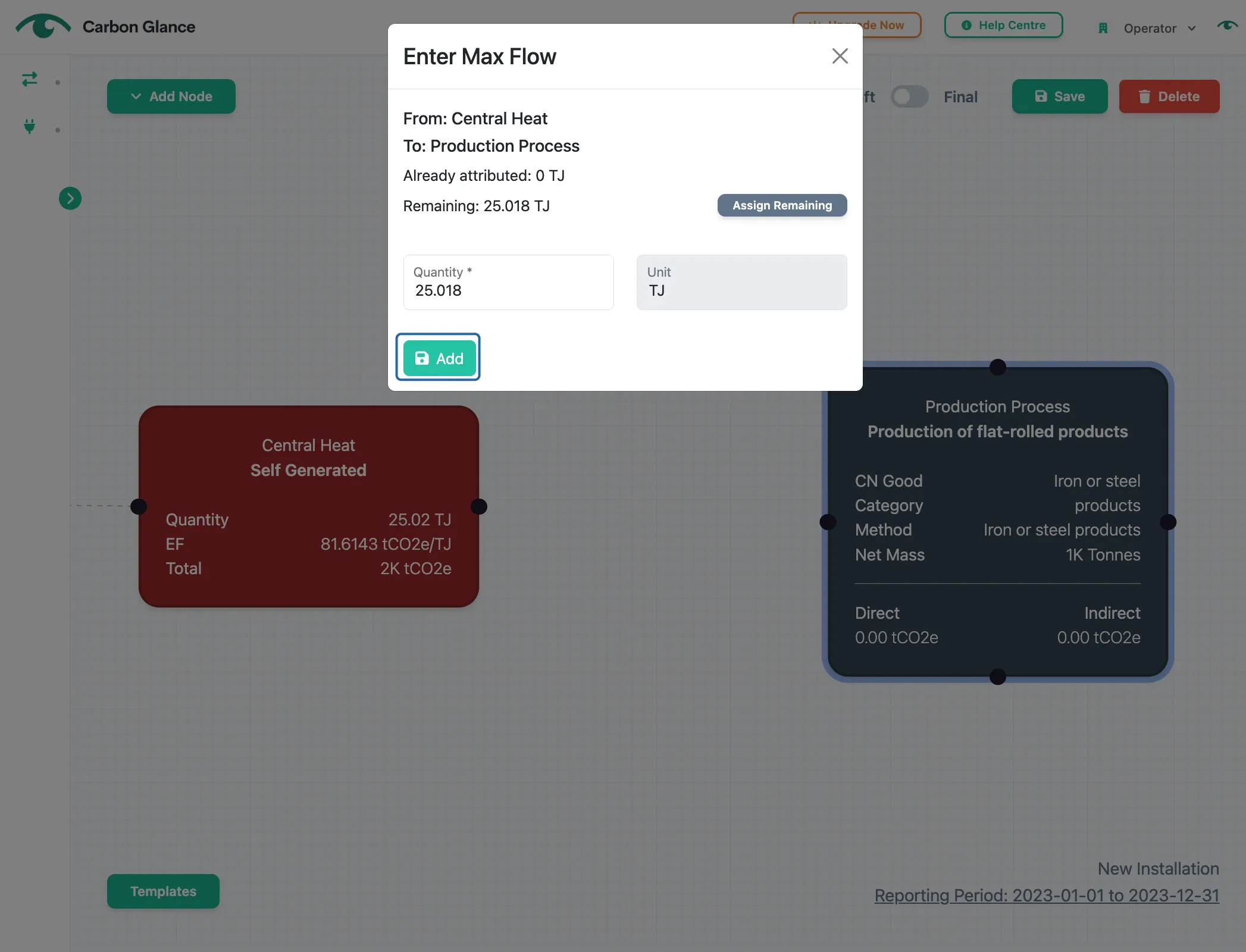Click the Direct '0.00 tCO2e' value
The width and height of the screenshot is (1246, 952).
coord(896,637)
